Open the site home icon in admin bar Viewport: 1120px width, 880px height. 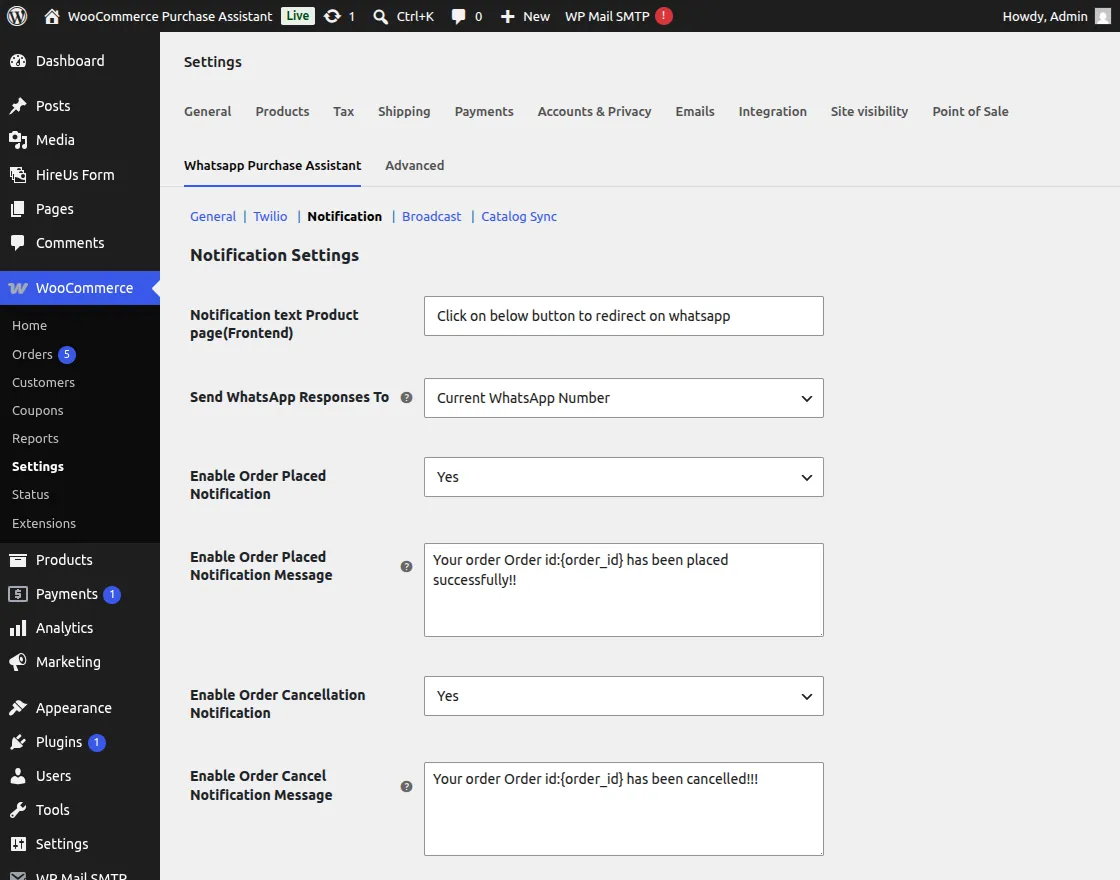coord(51,16)
